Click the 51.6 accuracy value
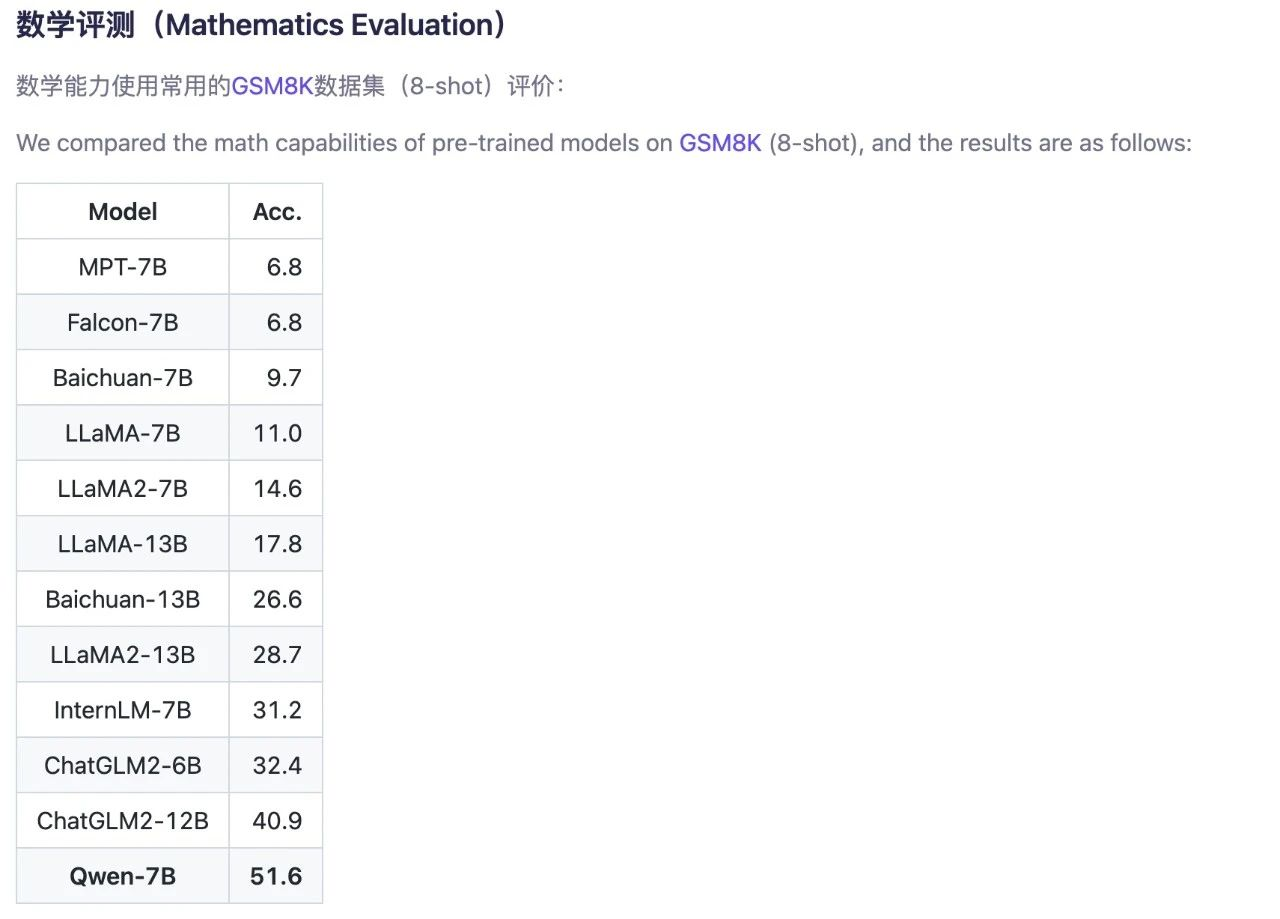This screenshot has height=919, width=1280. click(276, 877)
